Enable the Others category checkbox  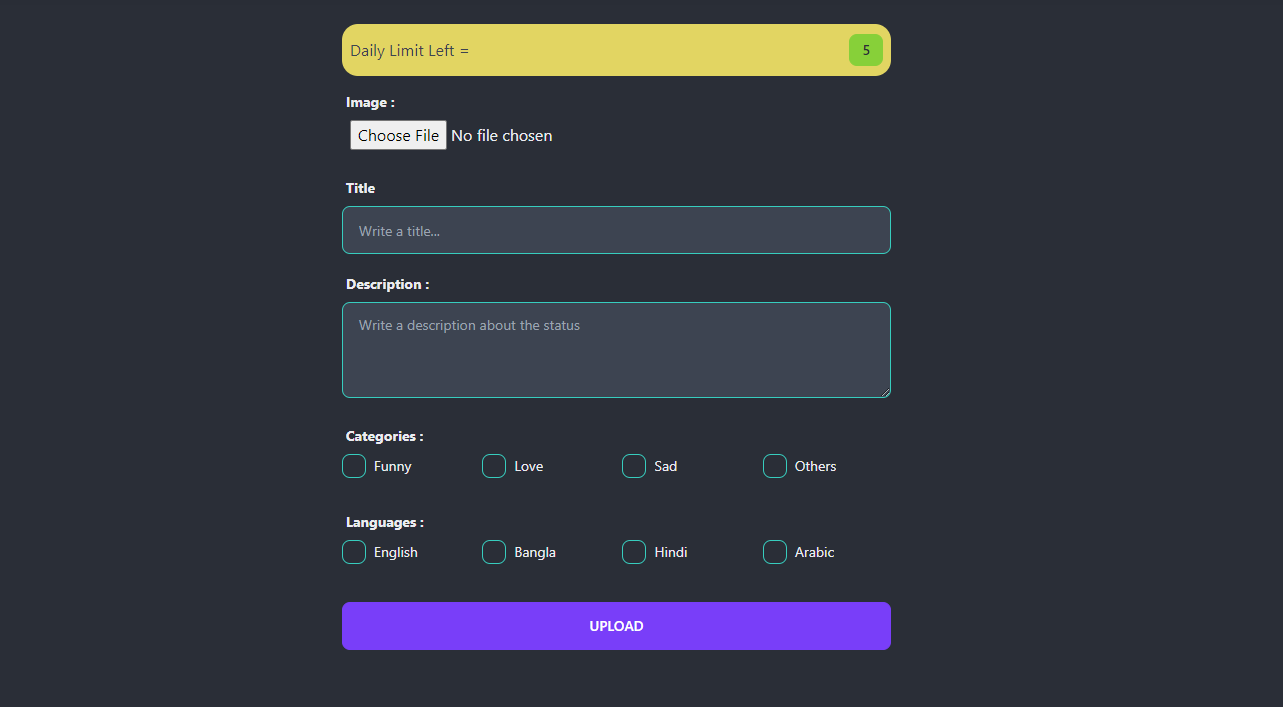coord(775,466)
